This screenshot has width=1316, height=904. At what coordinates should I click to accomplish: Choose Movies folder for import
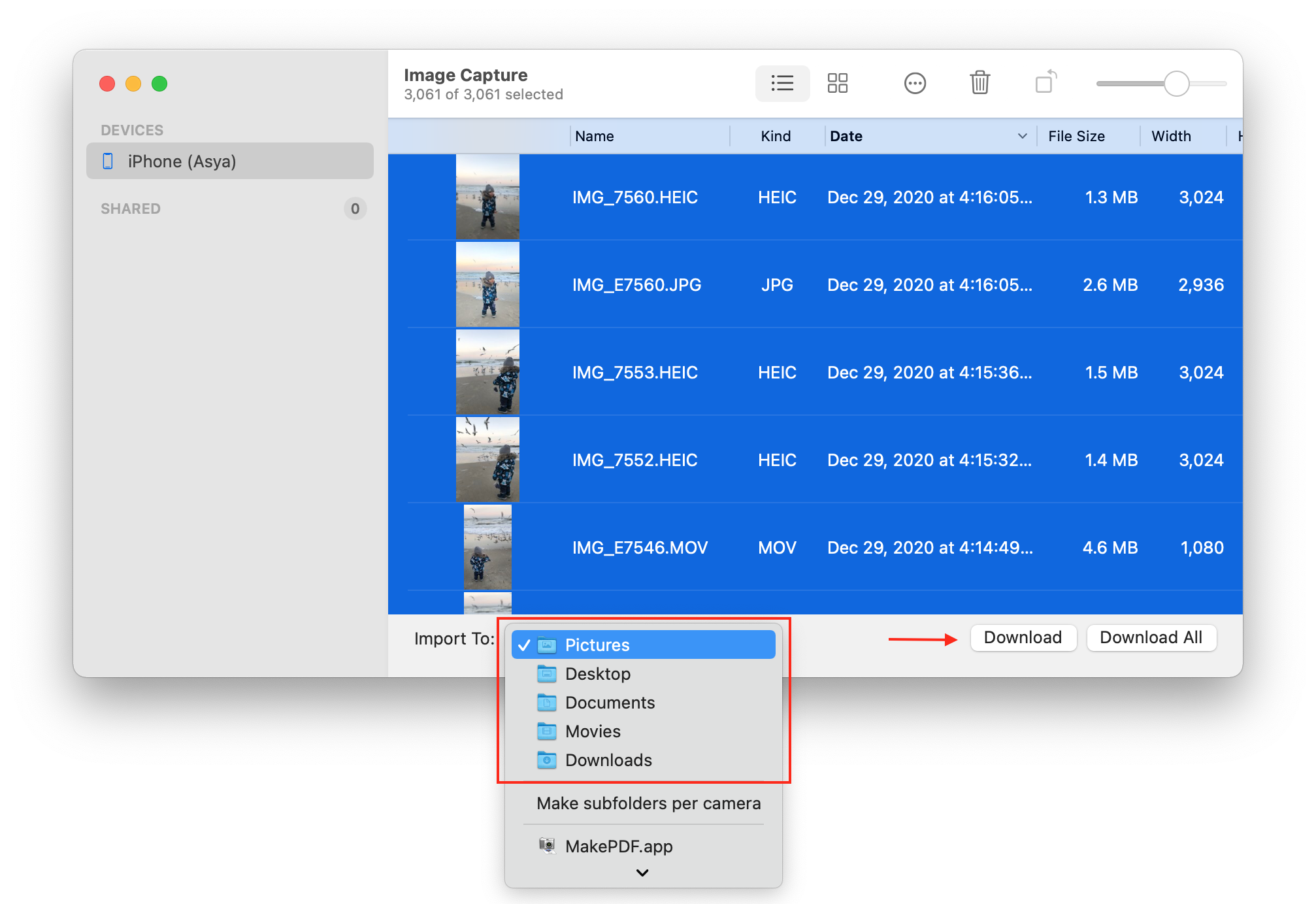click(x=592, y=730)
